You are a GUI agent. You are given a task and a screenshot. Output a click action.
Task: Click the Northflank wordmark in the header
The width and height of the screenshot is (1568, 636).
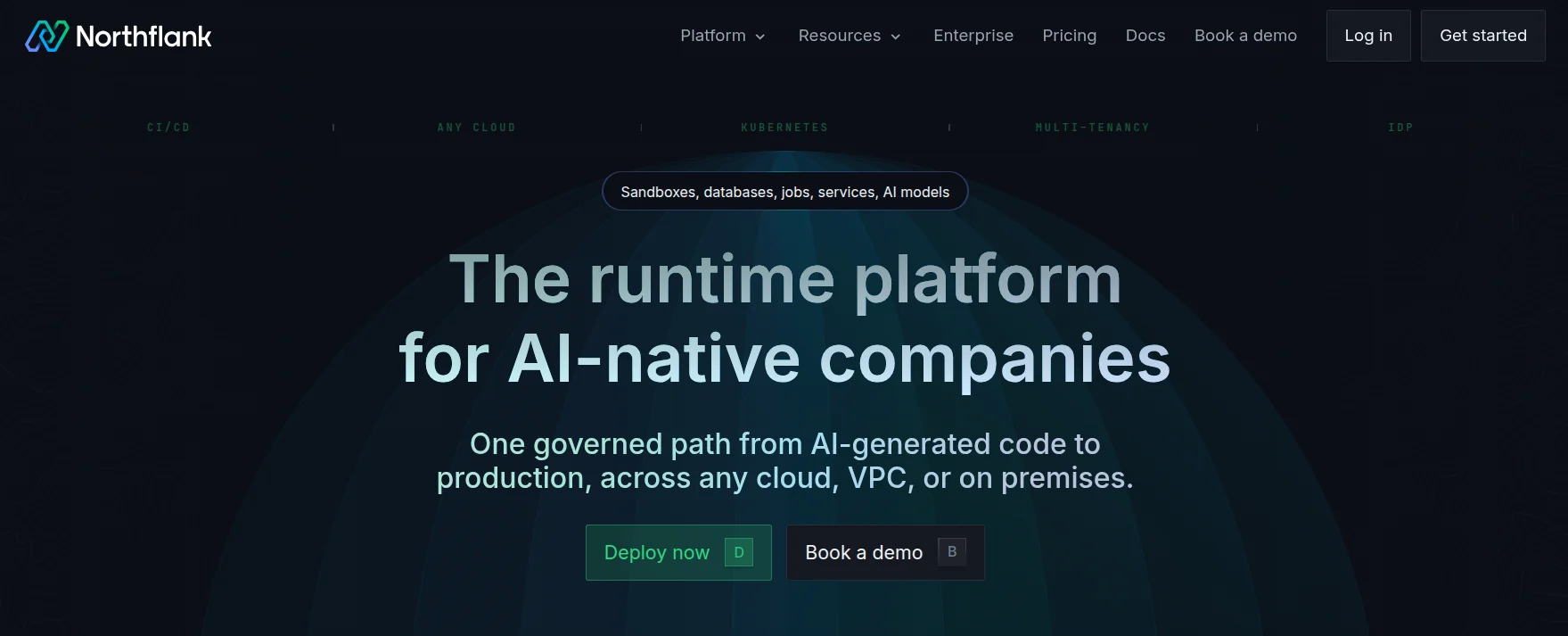(x=144, y=37)
